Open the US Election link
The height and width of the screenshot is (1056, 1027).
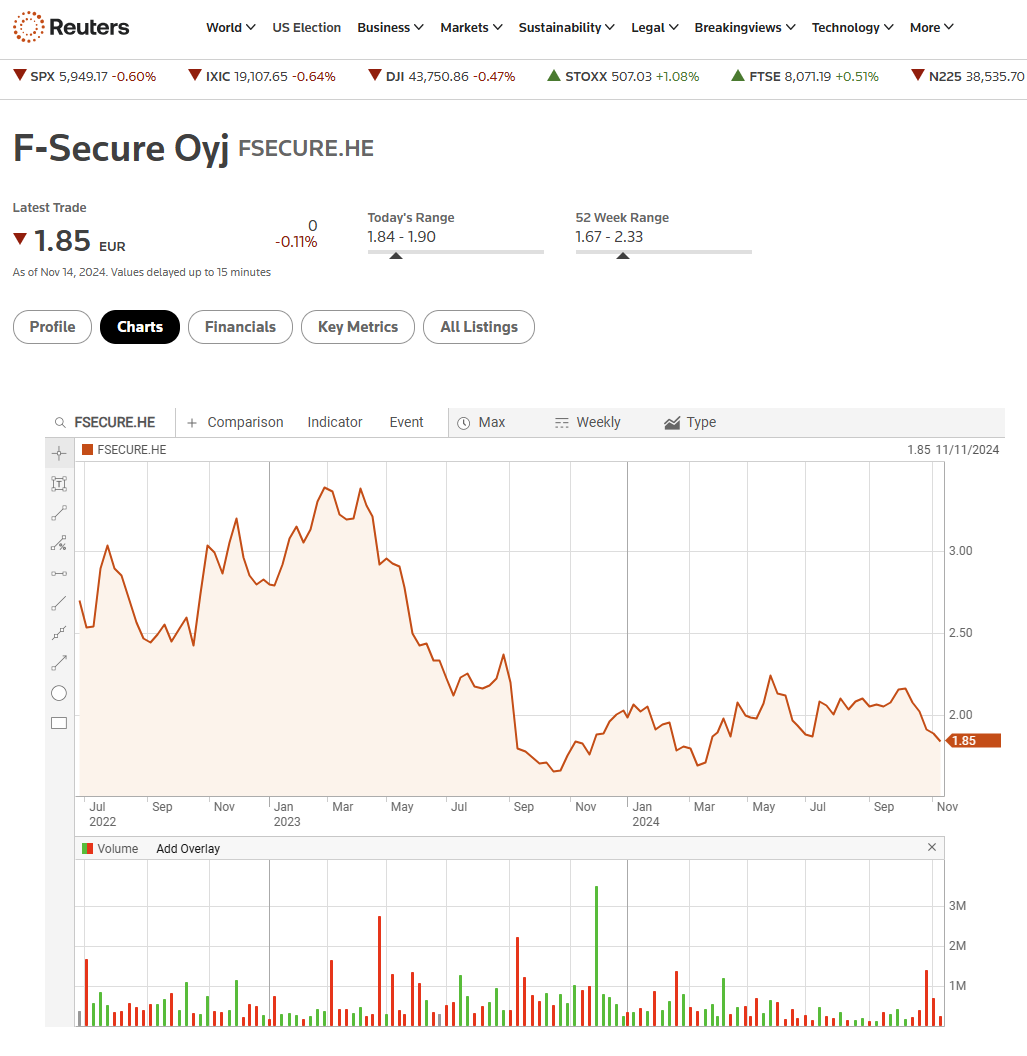tap(306, 28)
